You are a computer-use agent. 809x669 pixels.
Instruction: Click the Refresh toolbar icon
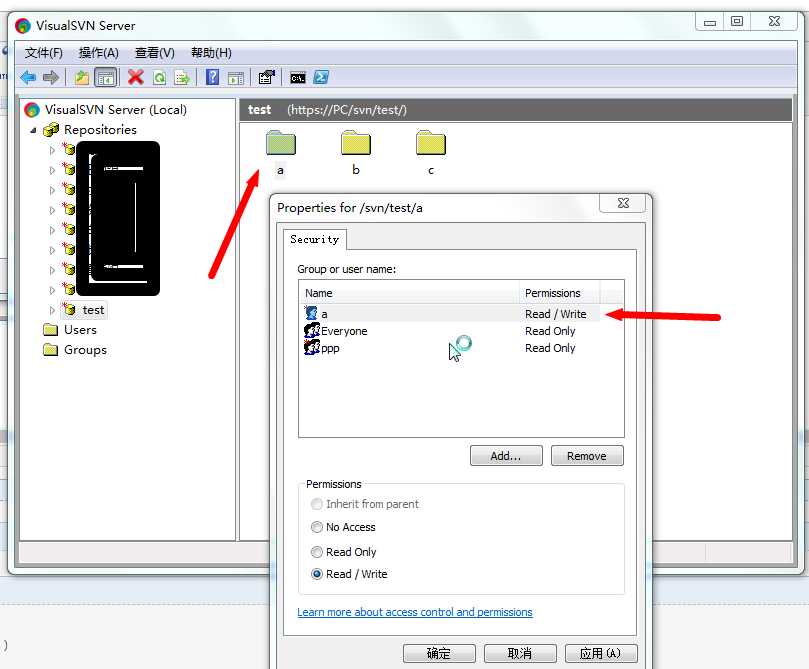159,78
